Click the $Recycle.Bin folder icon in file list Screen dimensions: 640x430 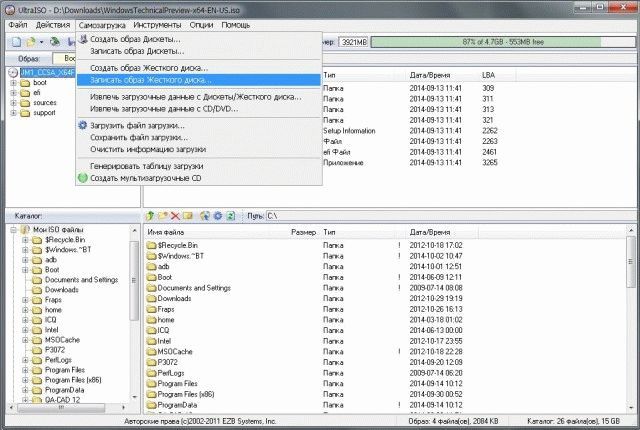point(152,245)
